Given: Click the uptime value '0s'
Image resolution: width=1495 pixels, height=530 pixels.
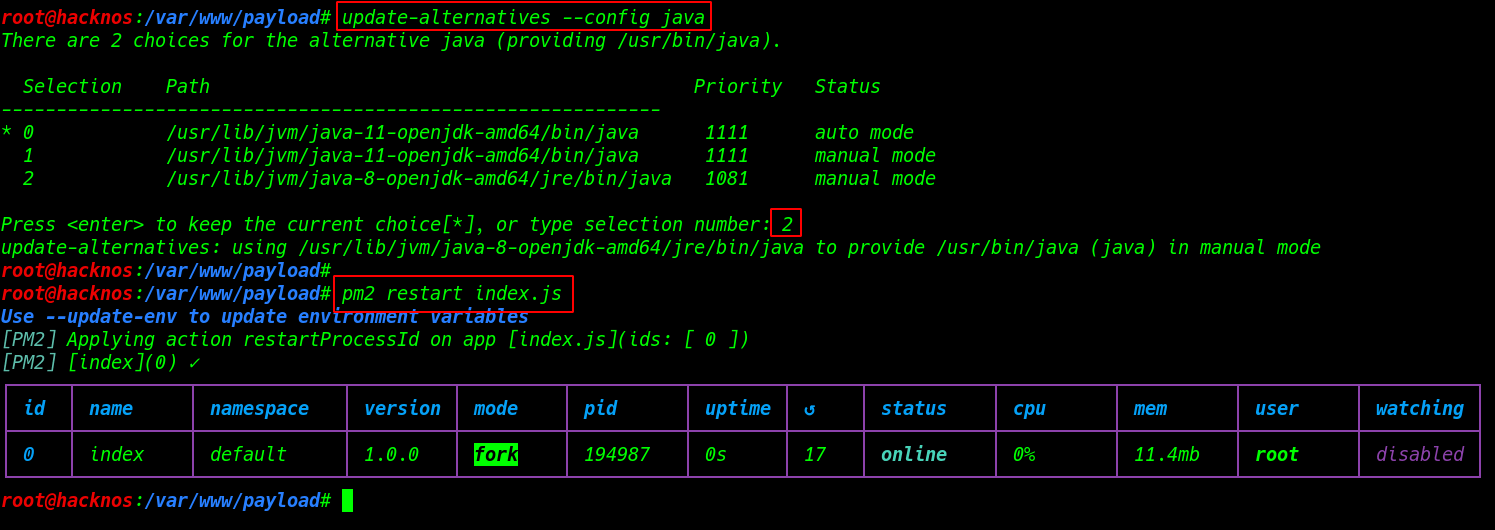Looking at the screenshot, I should pos(716,455).
